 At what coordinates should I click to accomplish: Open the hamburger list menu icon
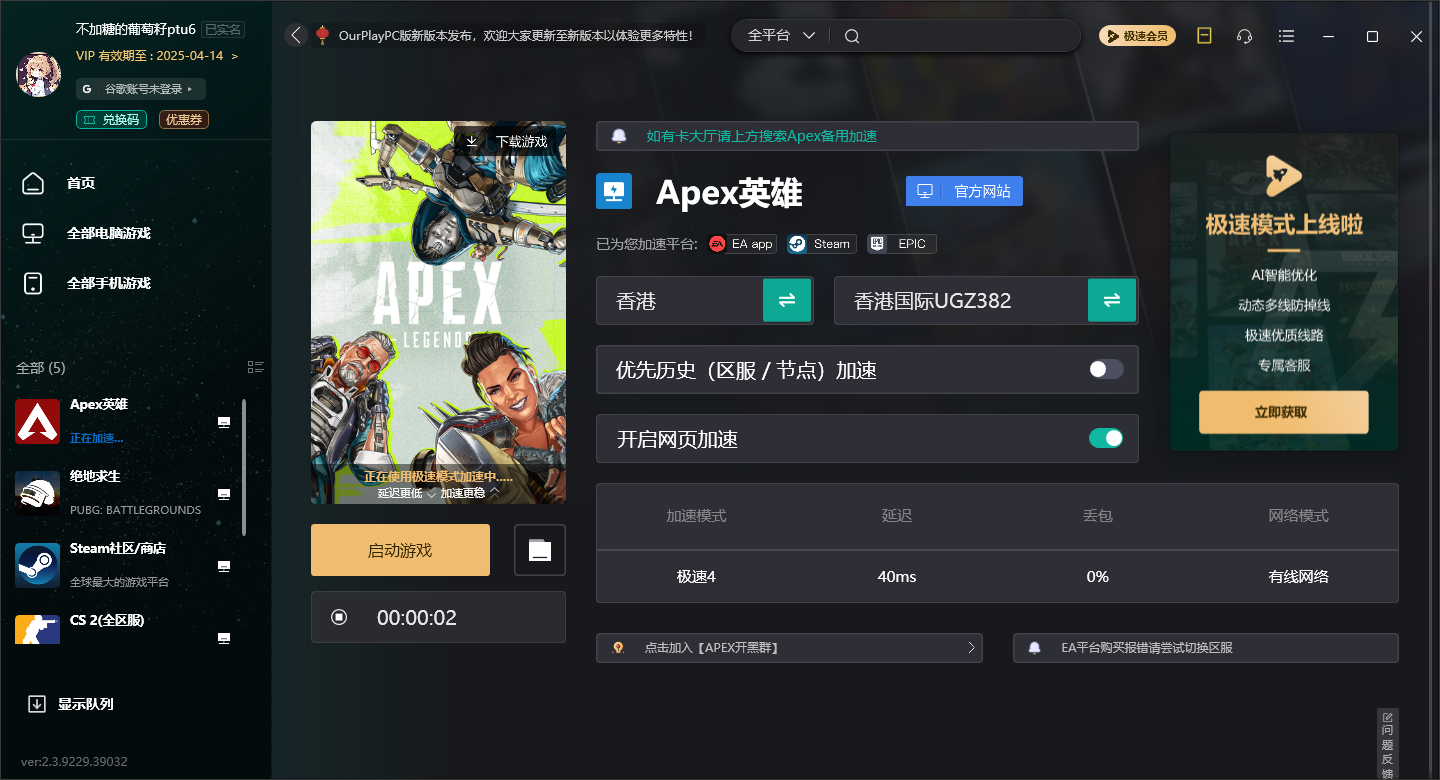pos(1287,36)
